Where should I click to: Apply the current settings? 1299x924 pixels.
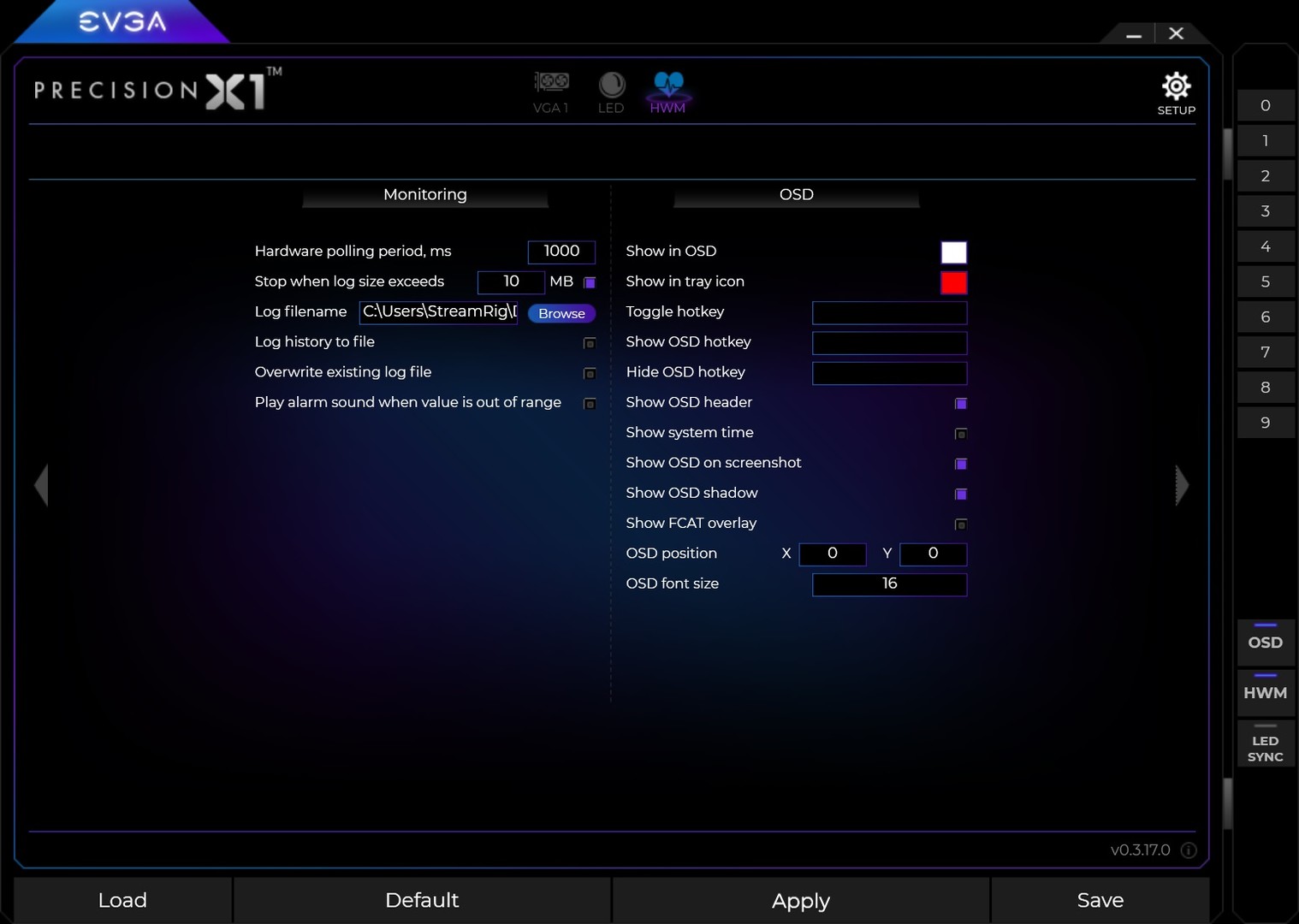[800, 900]
